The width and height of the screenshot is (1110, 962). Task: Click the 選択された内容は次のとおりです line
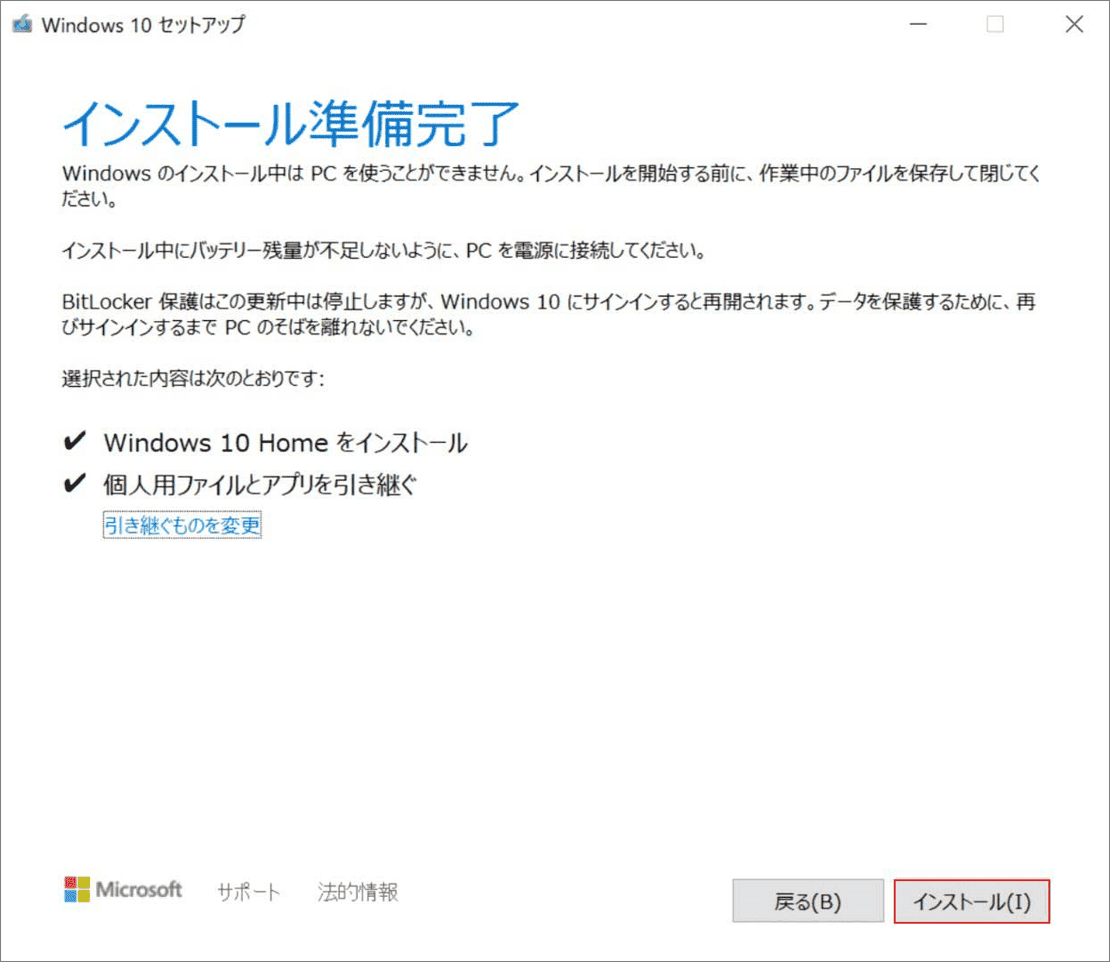[193, 379]
